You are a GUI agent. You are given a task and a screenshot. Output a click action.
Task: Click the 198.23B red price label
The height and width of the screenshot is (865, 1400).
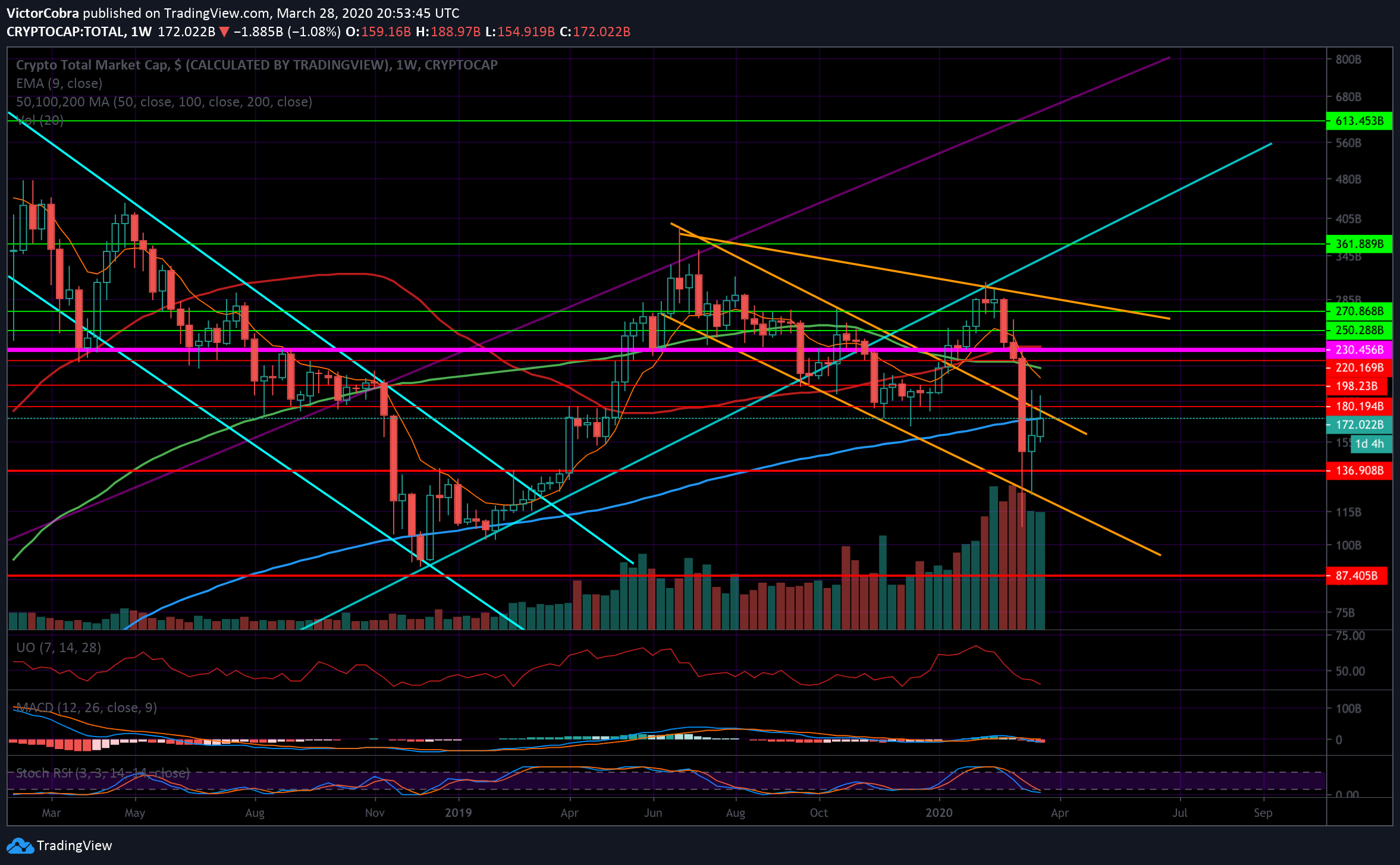(x=1357, y=386)
